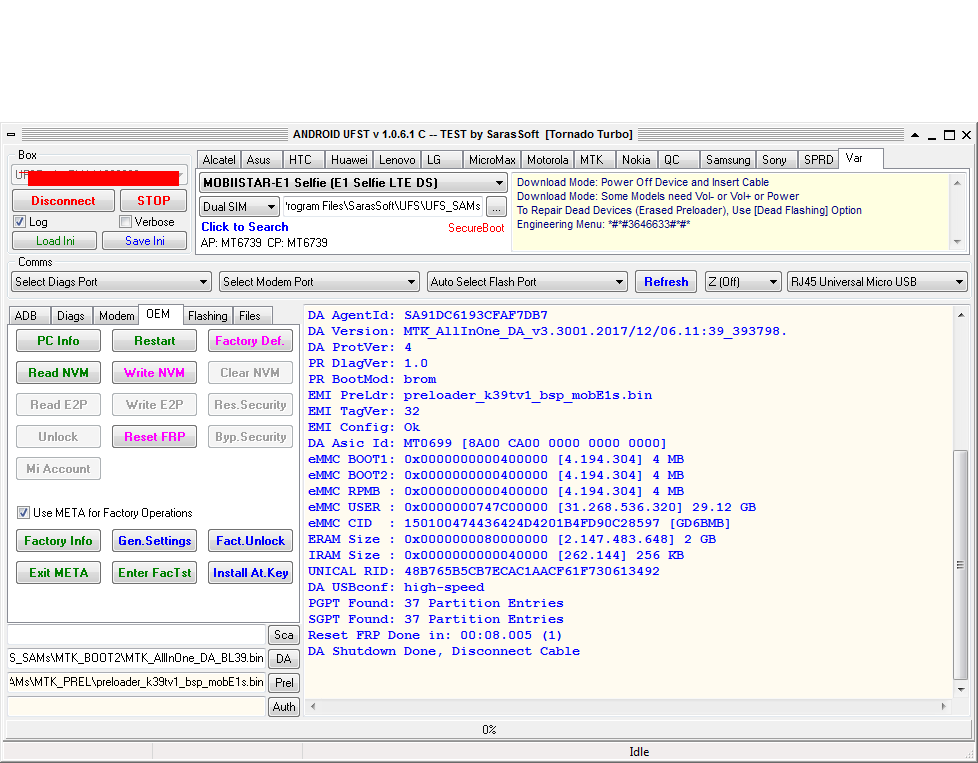Open Gen.Settings
Viewport: 978px width, 763px height.
154,541
